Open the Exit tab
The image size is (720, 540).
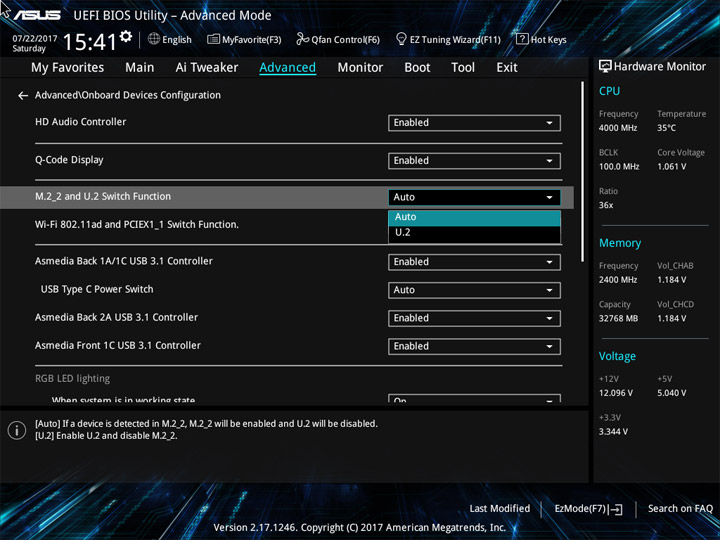(x=506, y=68)
